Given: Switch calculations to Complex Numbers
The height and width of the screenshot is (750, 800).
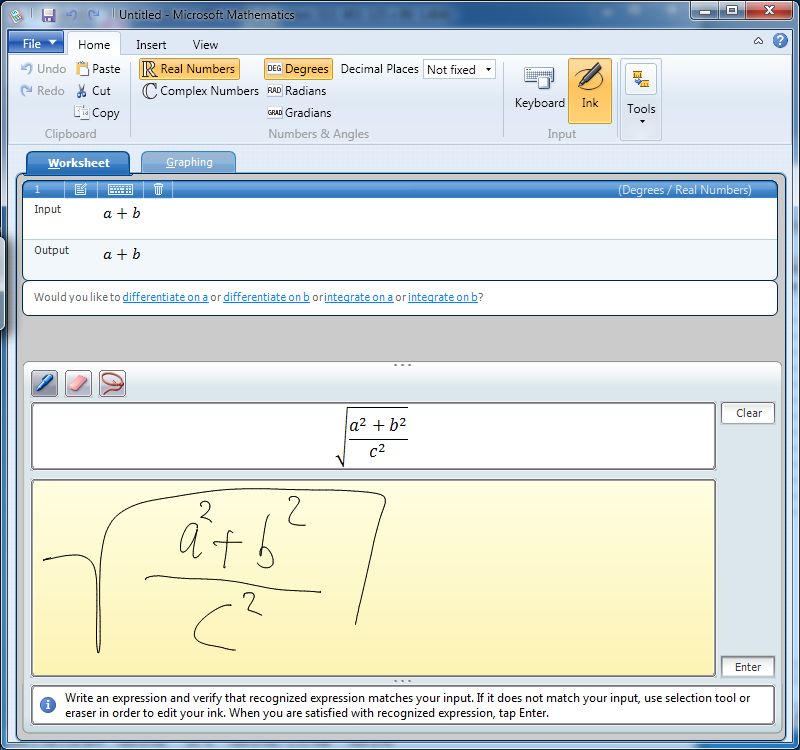Looking at the screenshot, I should pyautogui.click(x=198, y=91).
